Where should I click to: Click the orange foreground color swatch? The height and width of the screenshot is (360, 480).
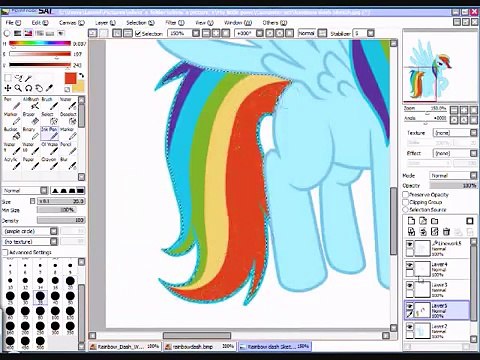coord(70,78)
